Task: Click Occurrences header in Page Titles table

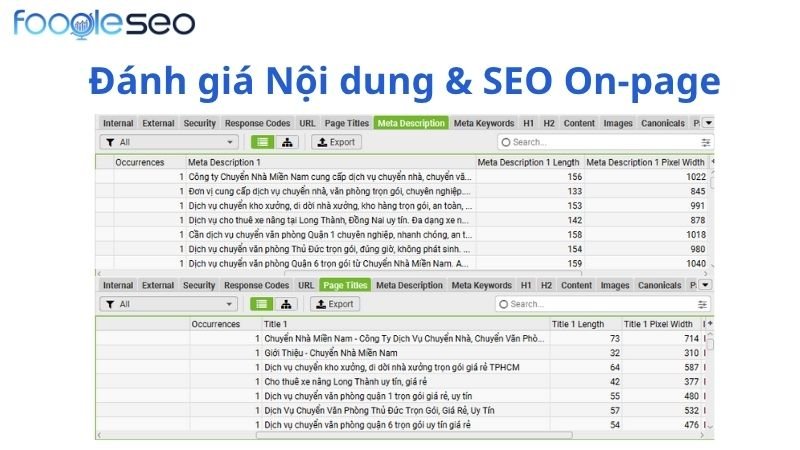Action: 226,324
